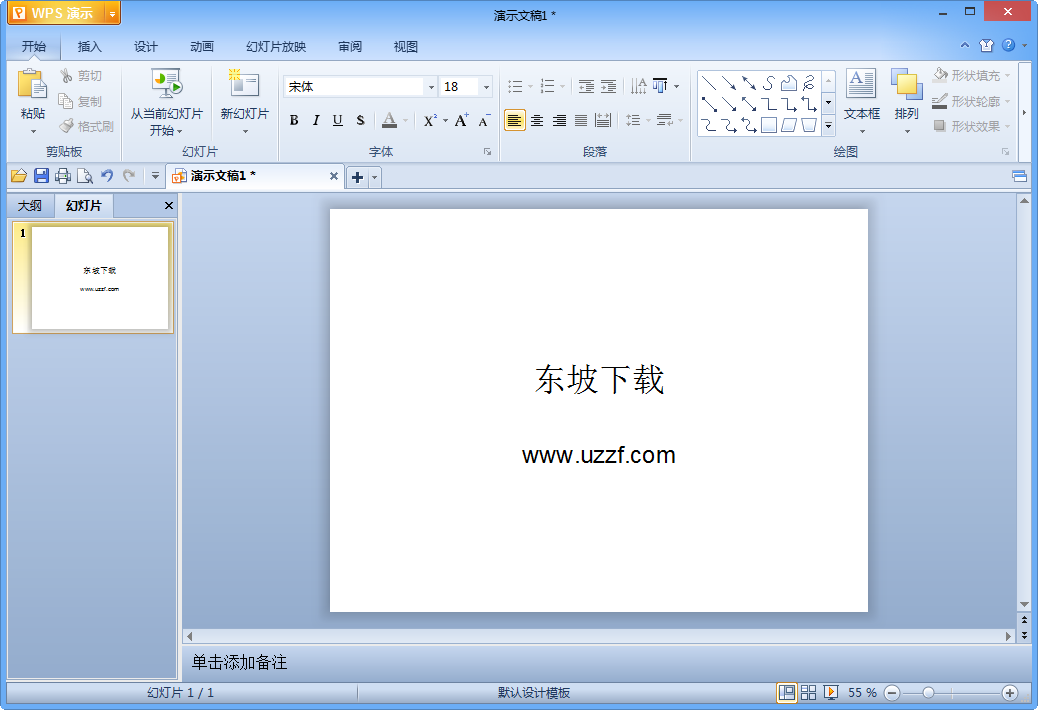Screen dimensions: 1038x710
Task: Enable underline formatting
Action: point(337,120)
